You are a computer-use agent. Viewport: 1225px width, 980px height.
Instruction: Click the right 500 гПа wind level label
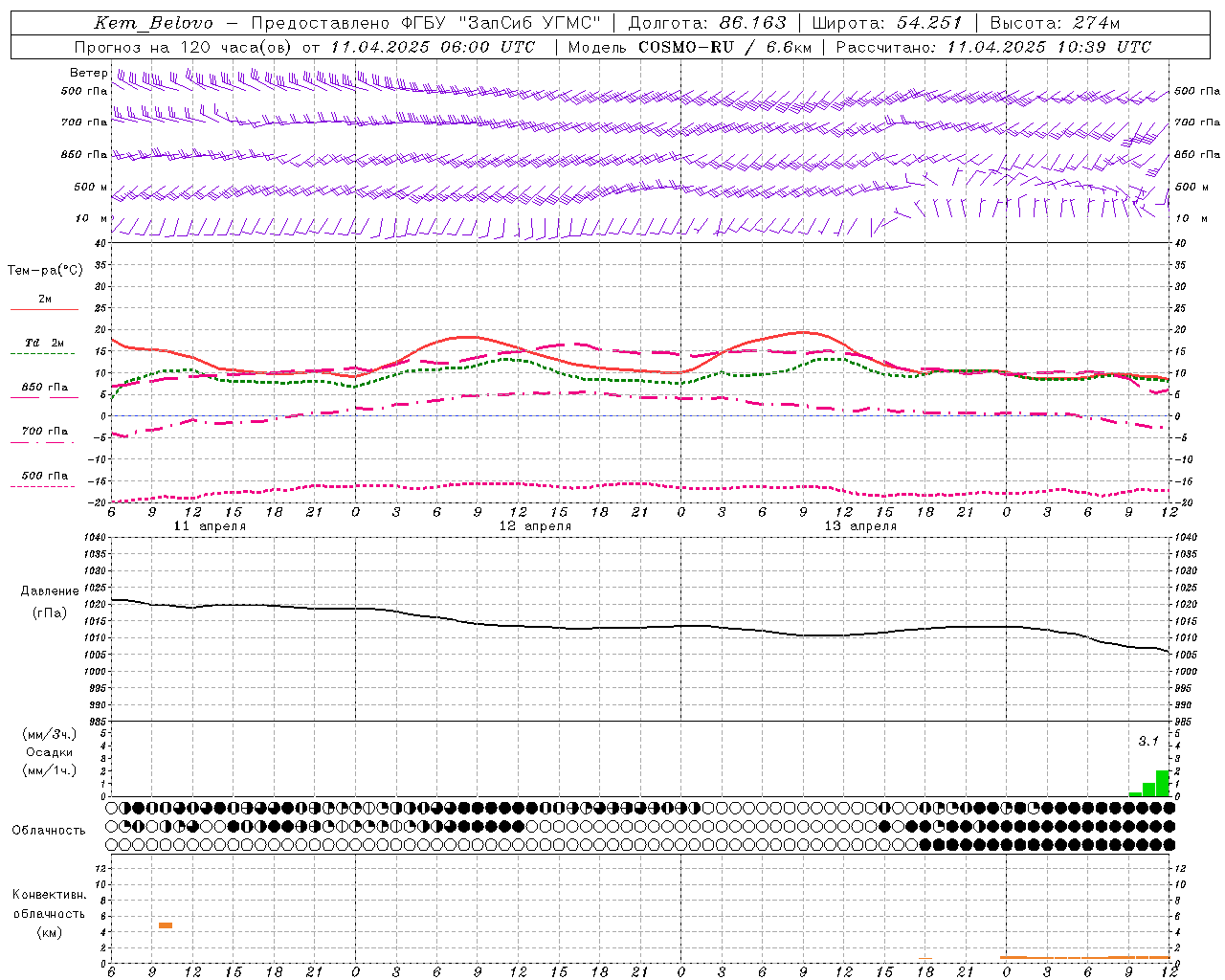(x=1197, y=91)
